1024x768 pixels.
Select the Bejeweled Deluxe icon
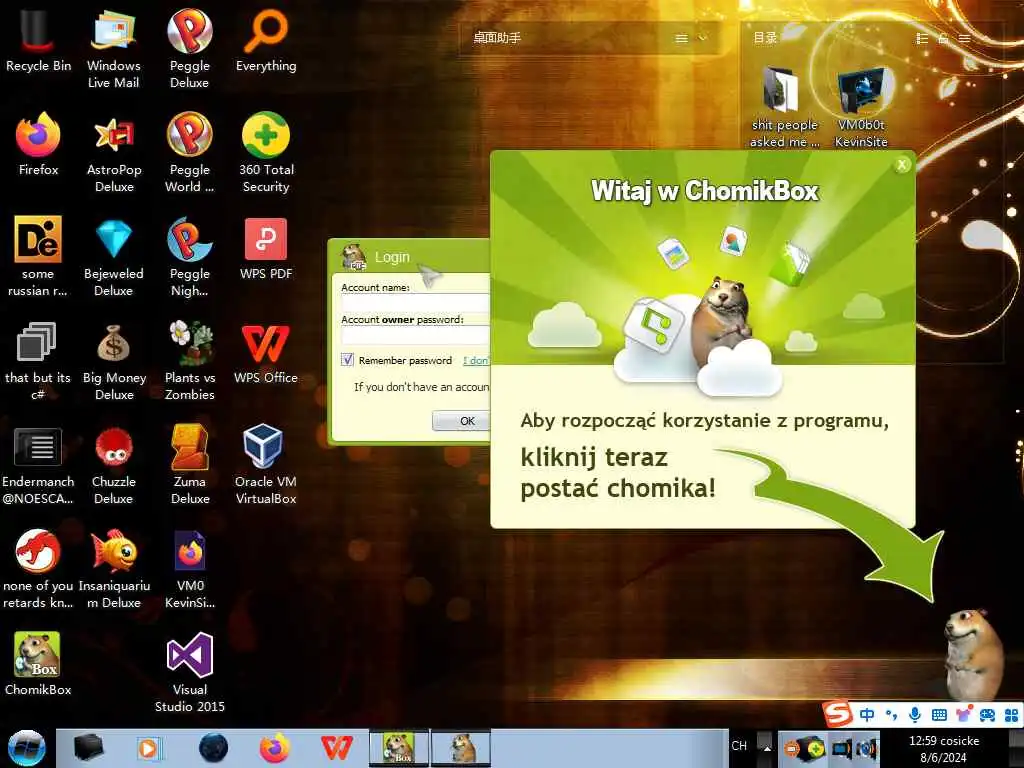(x=114, y=256)
